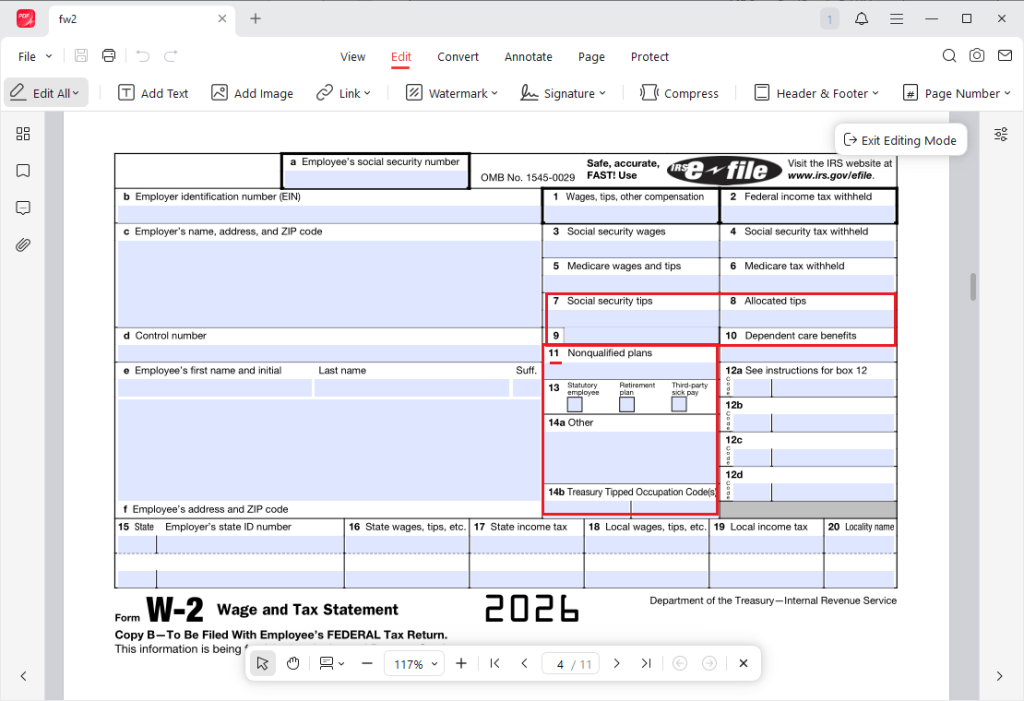This screenshot has width=1024, height=701.
Task: Click the Save disk icon
Action: point(81,56)
